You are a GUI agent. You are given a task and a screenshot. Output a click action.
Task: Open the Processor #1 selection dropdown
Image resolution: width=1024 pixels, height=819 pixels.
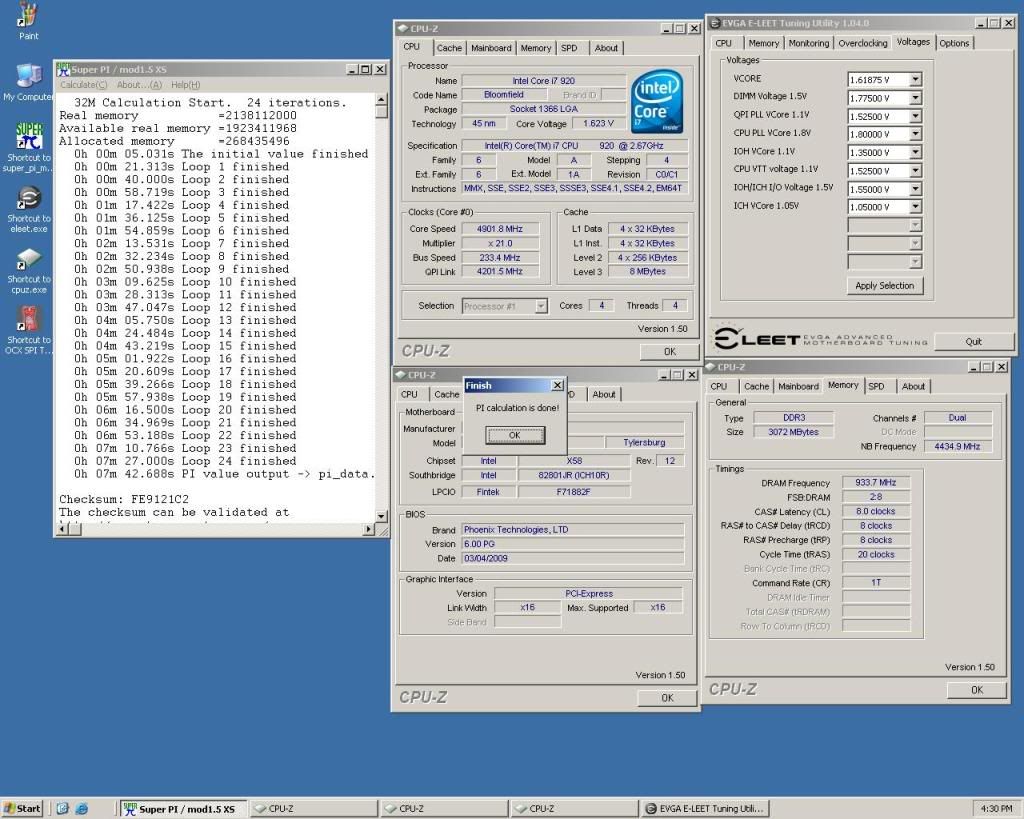pos(541,306)
